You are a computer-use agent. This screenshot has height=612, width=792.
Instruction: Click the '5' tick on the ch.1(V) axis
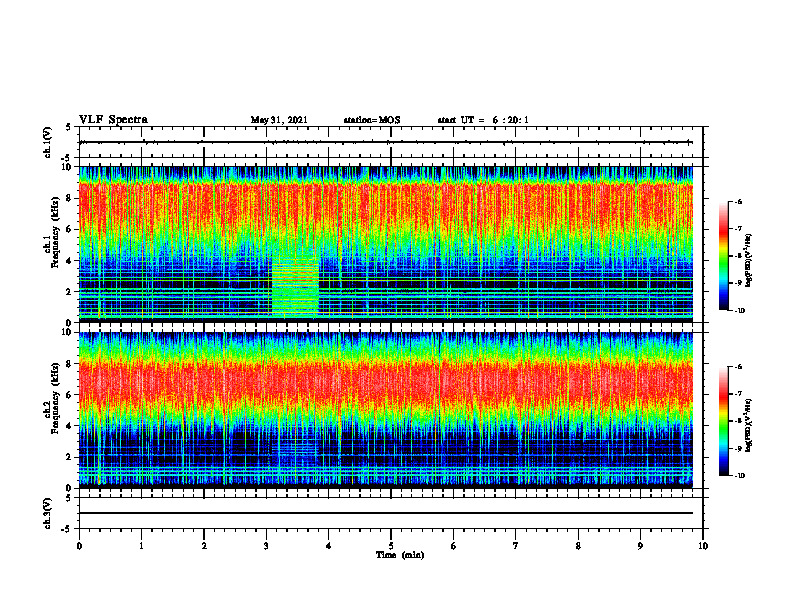pyautogui.click(x=70, y=127)
